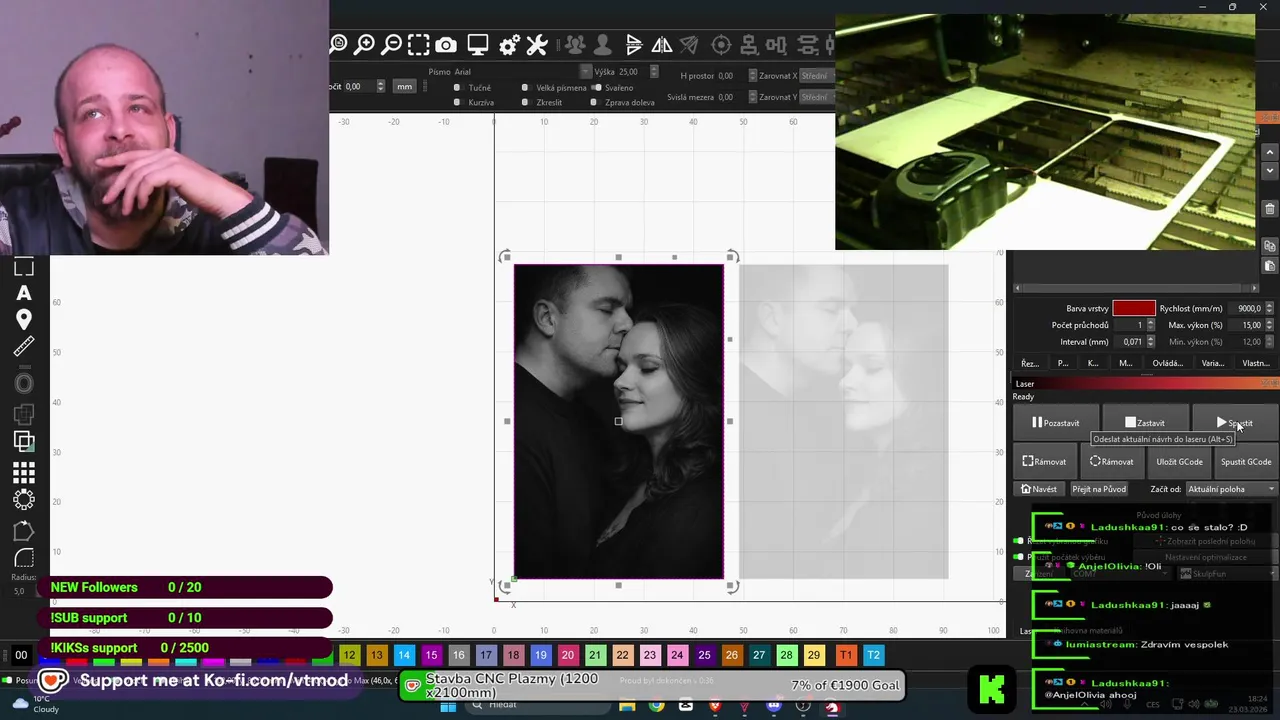Viewport: 1280px width, 720px height.
Task: Click the Uložit GCode button
Action: point(1180,462)
